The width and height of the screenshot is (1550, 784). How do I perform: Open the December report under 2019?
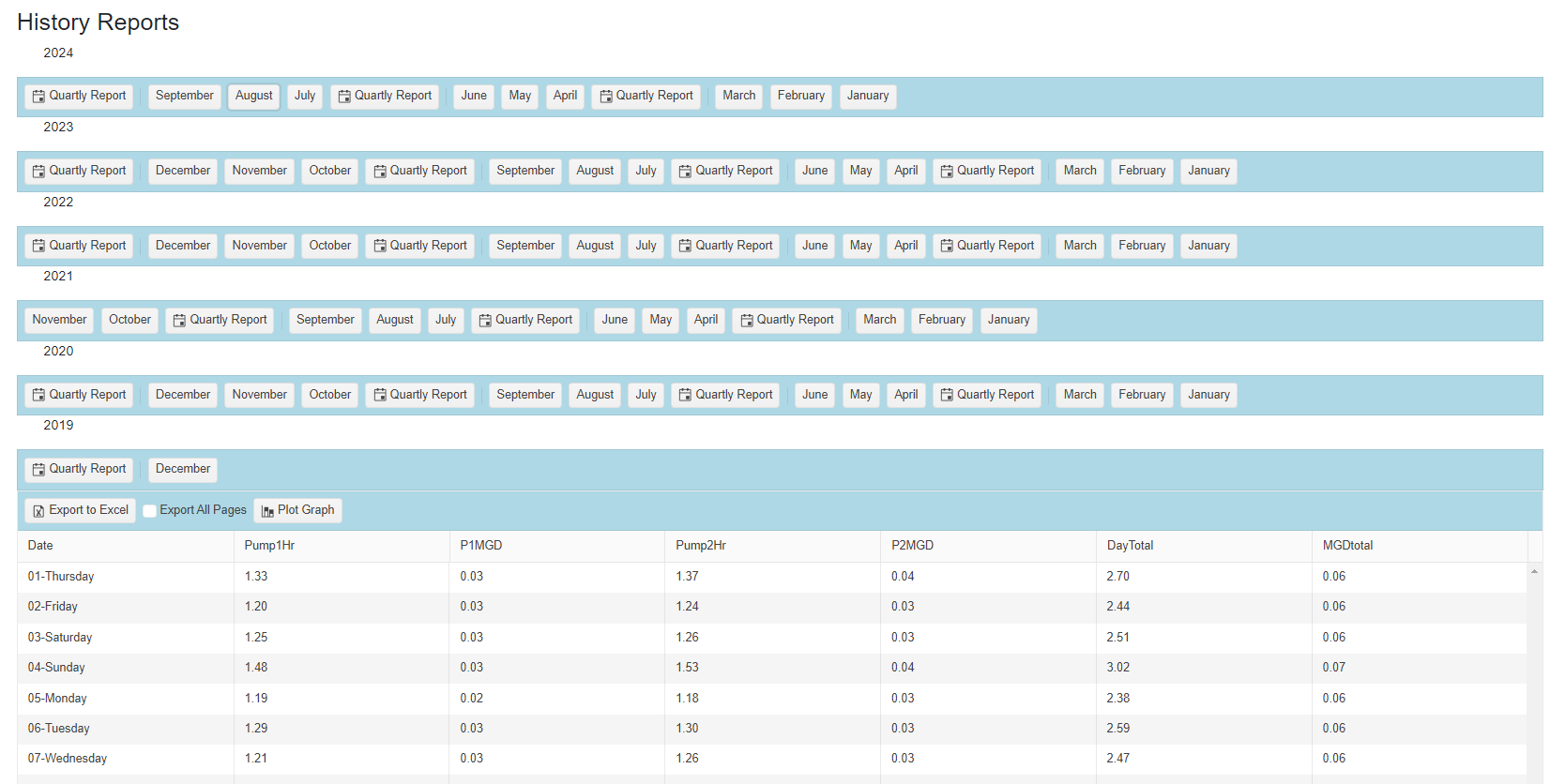point(183,469)
